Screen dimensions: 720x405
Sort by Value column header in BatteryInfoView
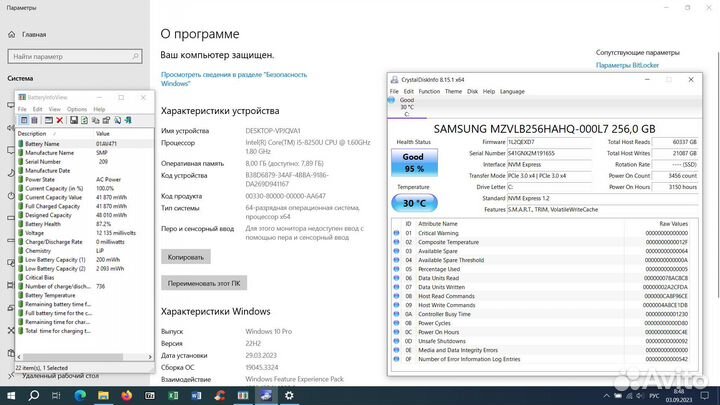click(x=124, y=134)
